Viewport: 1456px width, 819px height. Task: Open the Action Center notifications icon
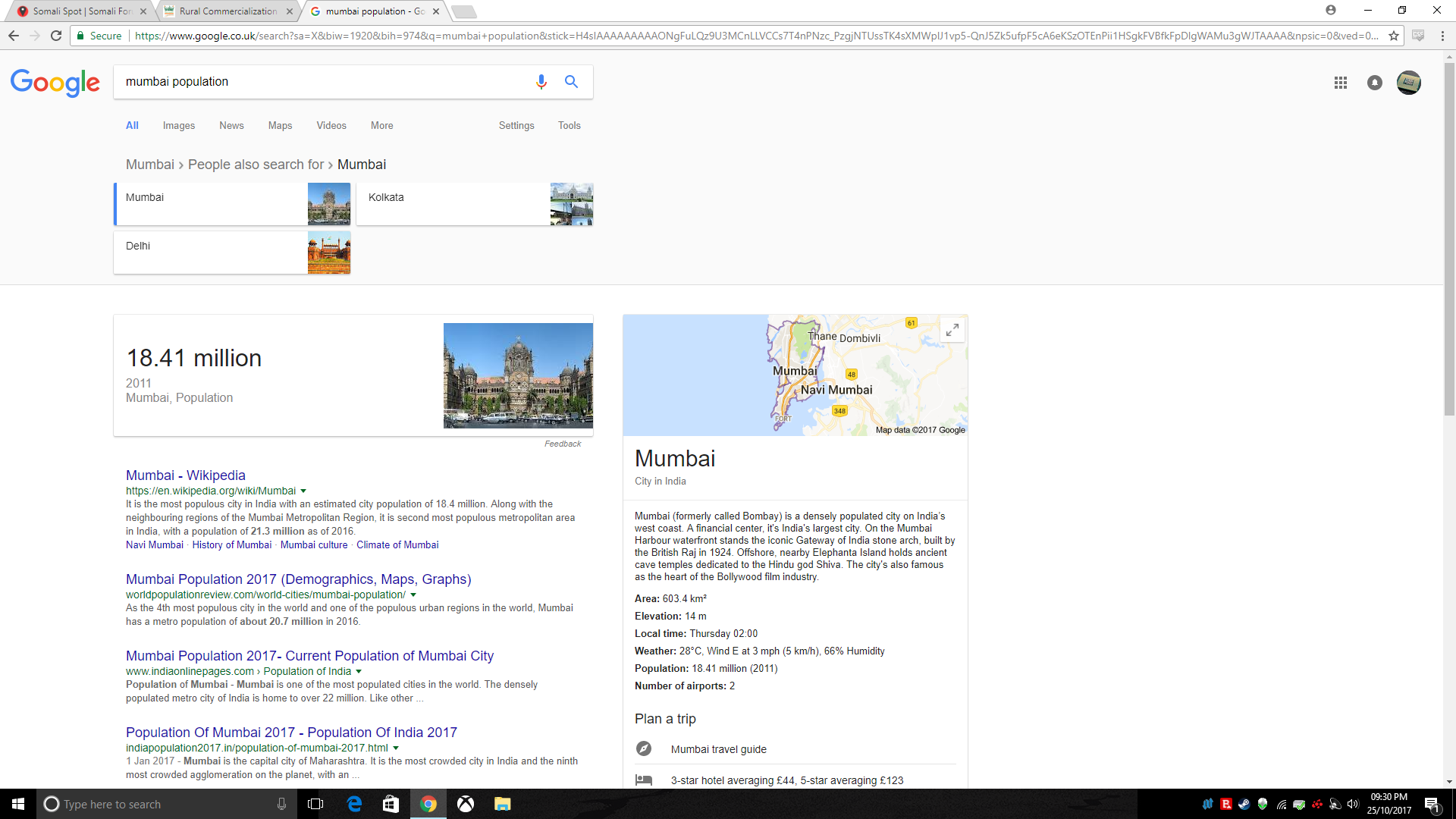1432,805
